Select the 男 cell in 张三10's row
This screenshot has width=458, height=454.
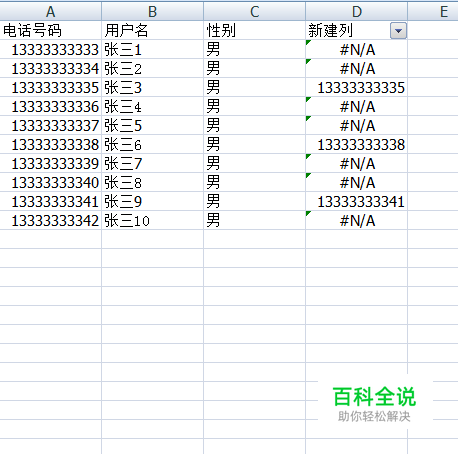click(255, 221)
